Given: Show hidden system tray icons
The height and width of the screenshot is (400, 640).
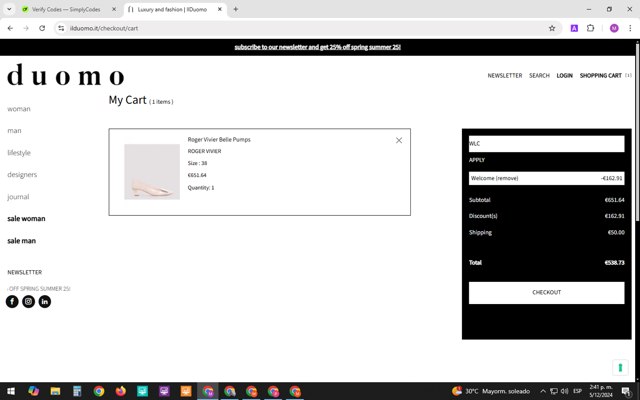Looking at the screenshot, I should click(x=543, y=391).
